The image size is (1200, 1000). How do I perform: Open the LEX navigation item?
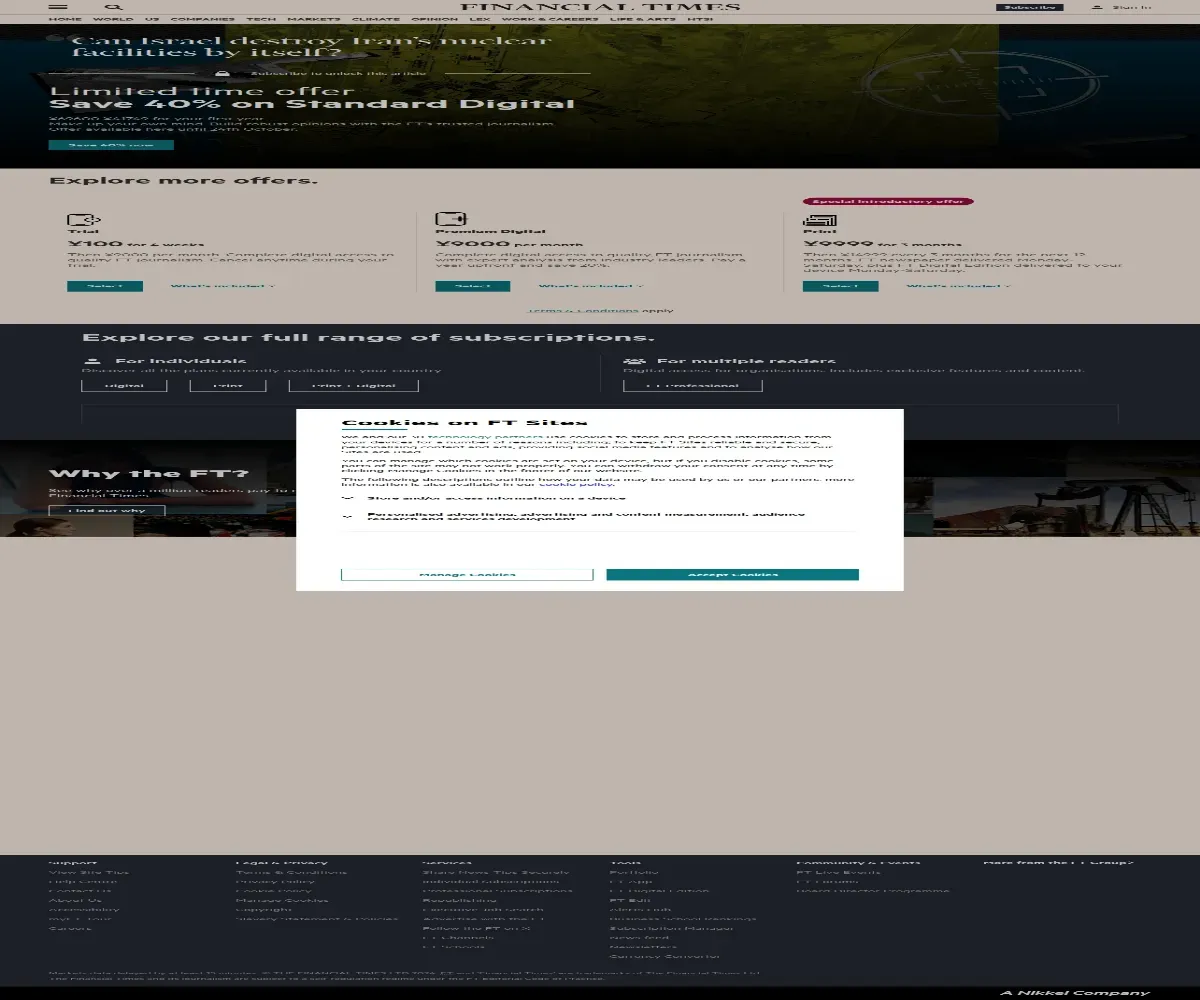(480, 19)
